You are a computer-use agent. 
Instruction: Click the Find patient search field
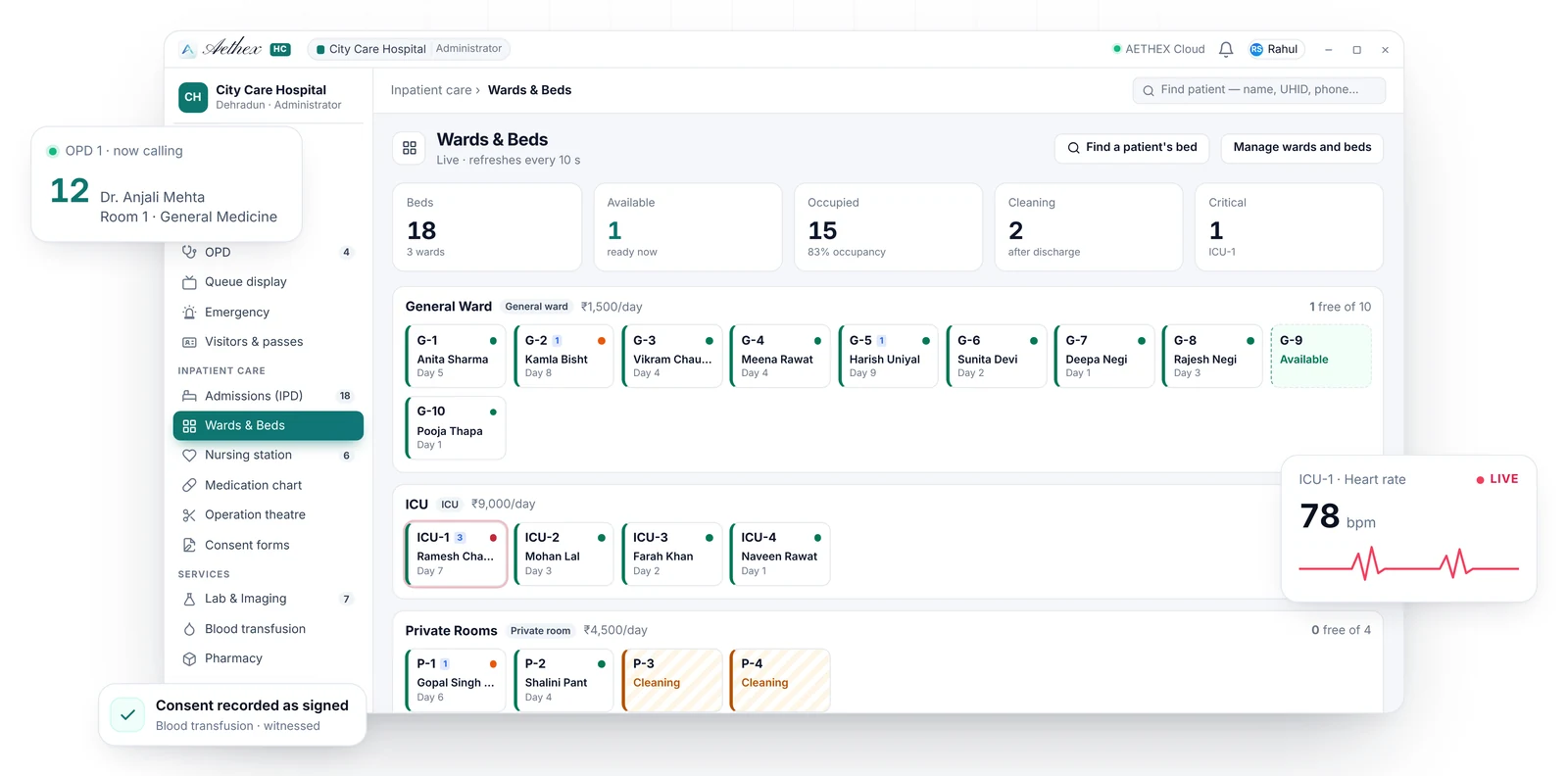click(x=1258, y=90)
